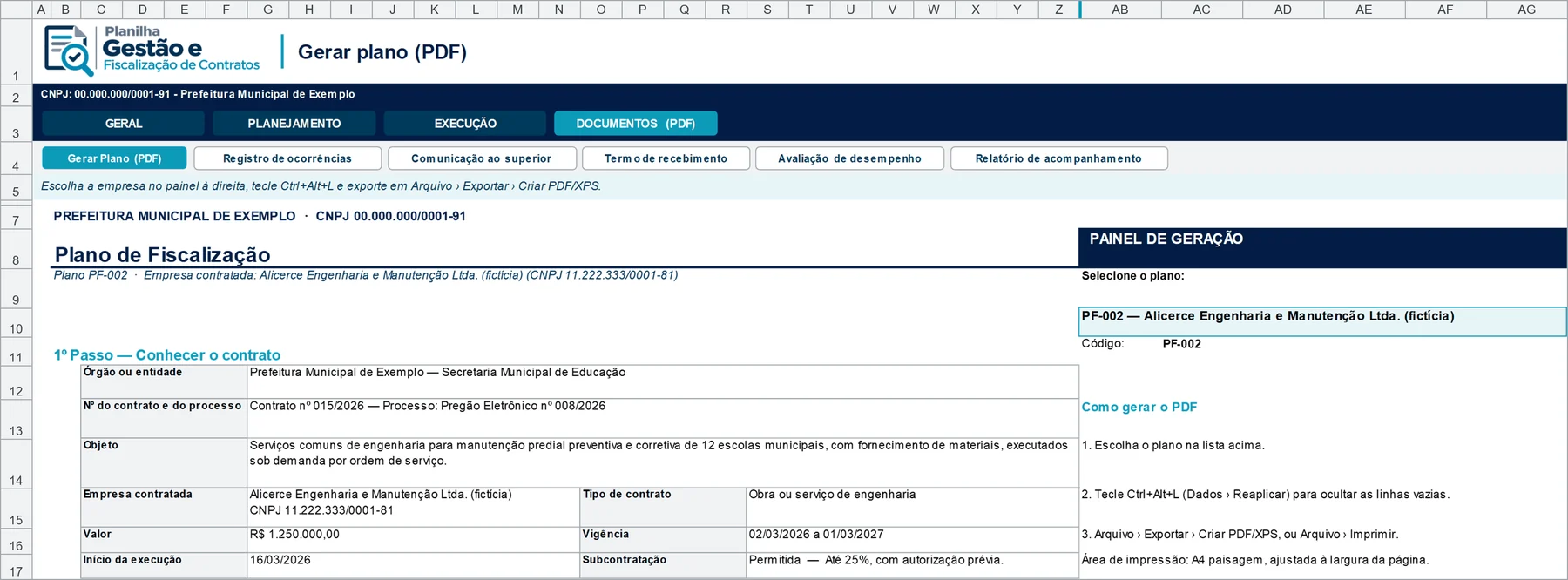Click the 'Permitida — Até 25%' cell
This screenshot has width=1568, height=580.
(x=912, y=565)
